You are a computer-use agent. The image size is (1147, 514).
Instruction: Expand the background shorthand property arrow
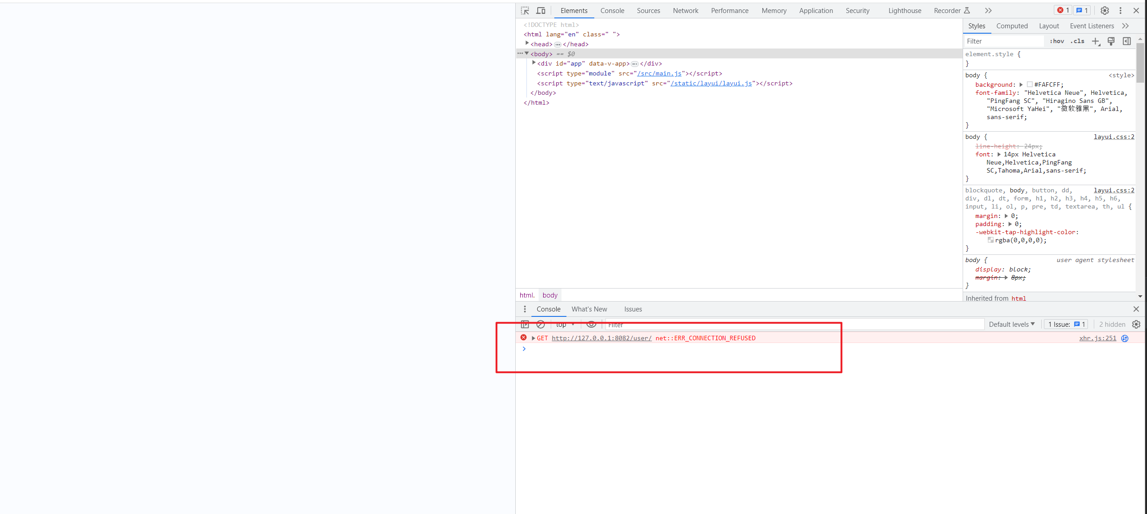click(1021, 85)
